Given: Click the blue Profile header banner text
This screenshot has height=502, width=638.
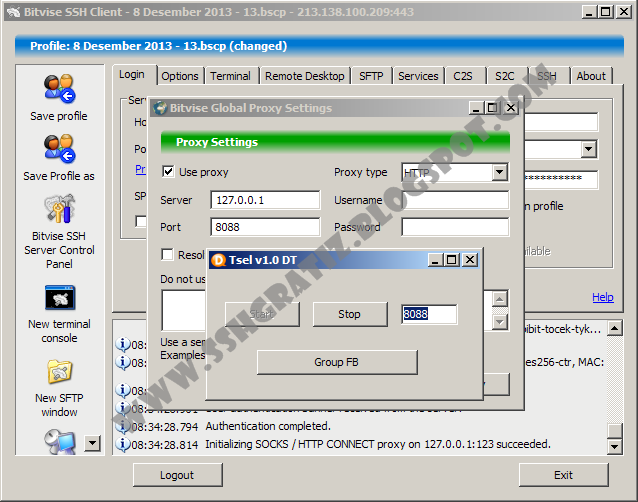Looking at the screenshot, I should tap(159, 46).
